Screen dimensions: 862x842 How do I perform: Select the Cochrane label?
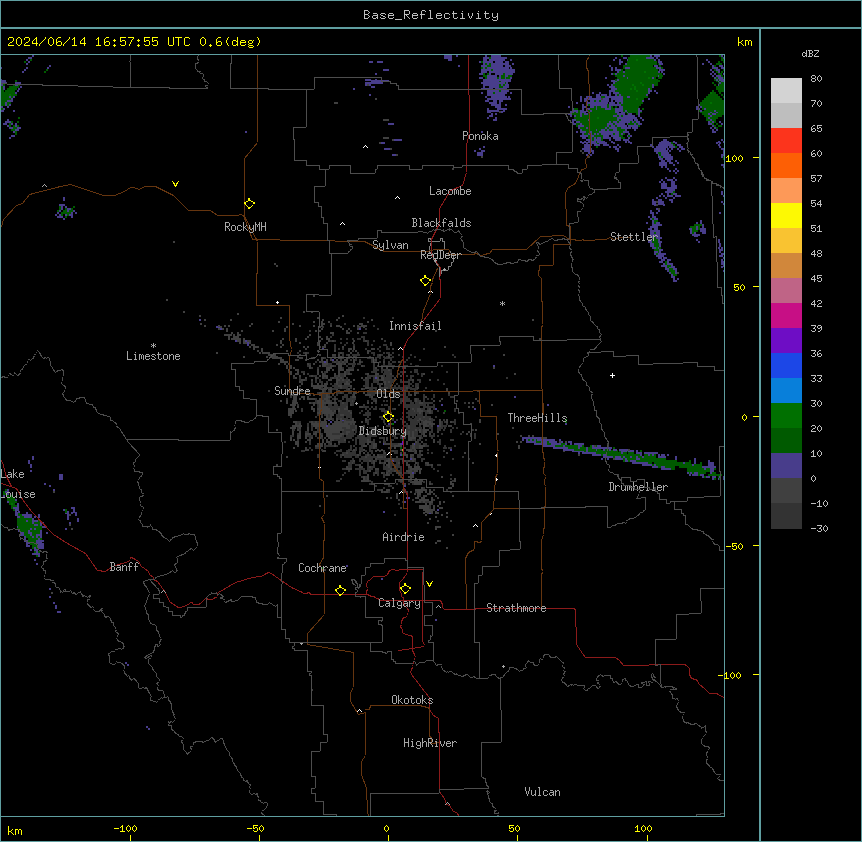[x=323, y=568]
